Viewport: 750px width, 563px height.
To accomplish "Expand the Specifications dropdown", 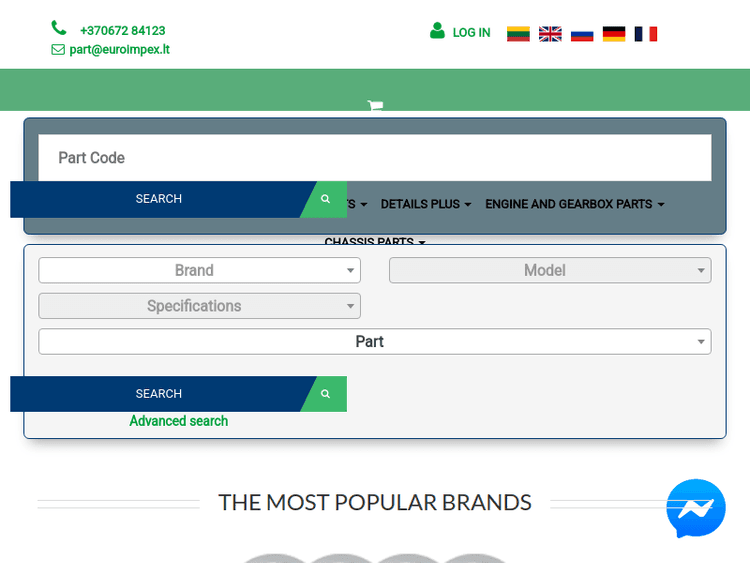I will click(x=199, y=306).
